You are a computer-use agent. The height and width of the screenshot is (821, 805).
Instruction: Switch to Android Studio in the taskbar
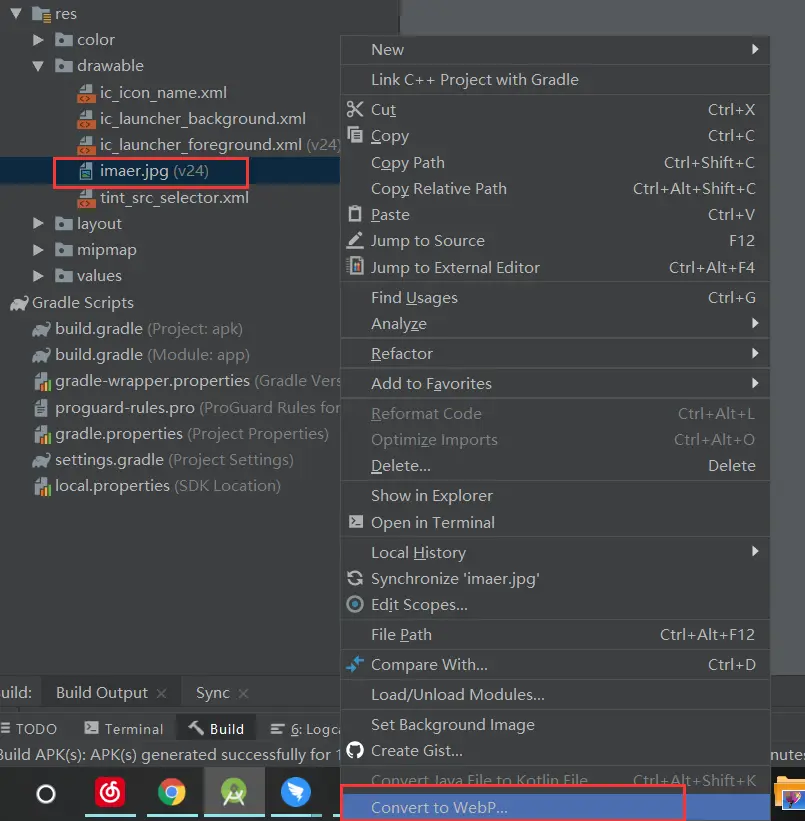(x=234, y=792)
